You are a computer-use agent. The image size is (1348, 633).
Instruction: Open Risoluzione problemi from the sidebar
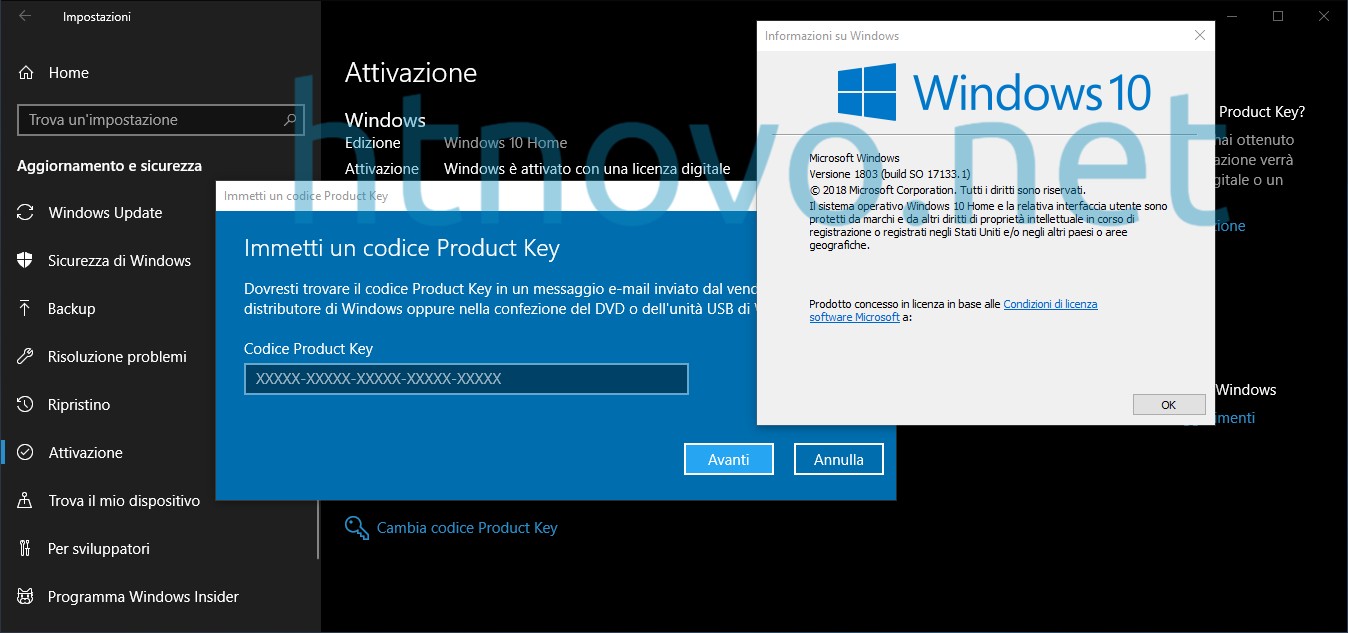point(118,356)
